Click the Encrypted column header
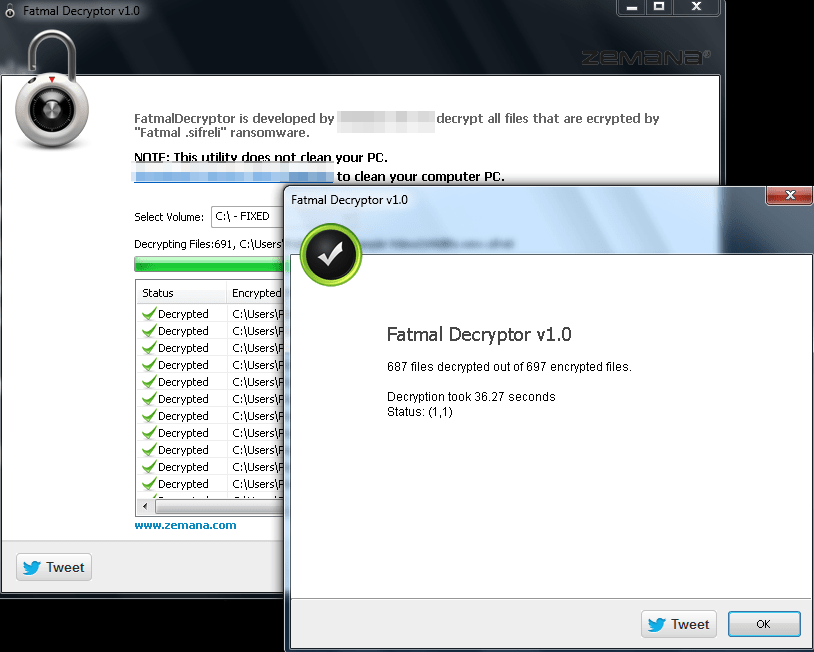This screenshot has height=652, width=814. point(256,293)
